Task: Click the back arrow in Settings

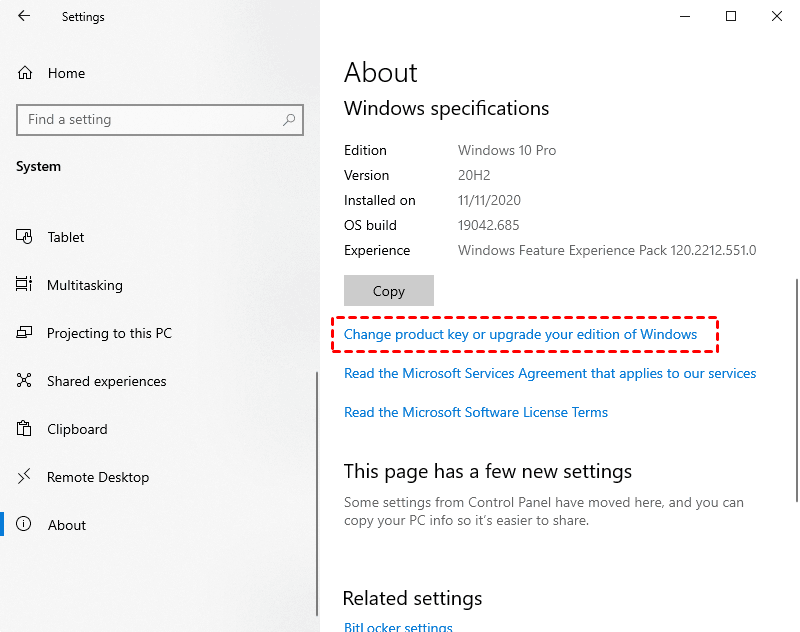Action: 24,16
